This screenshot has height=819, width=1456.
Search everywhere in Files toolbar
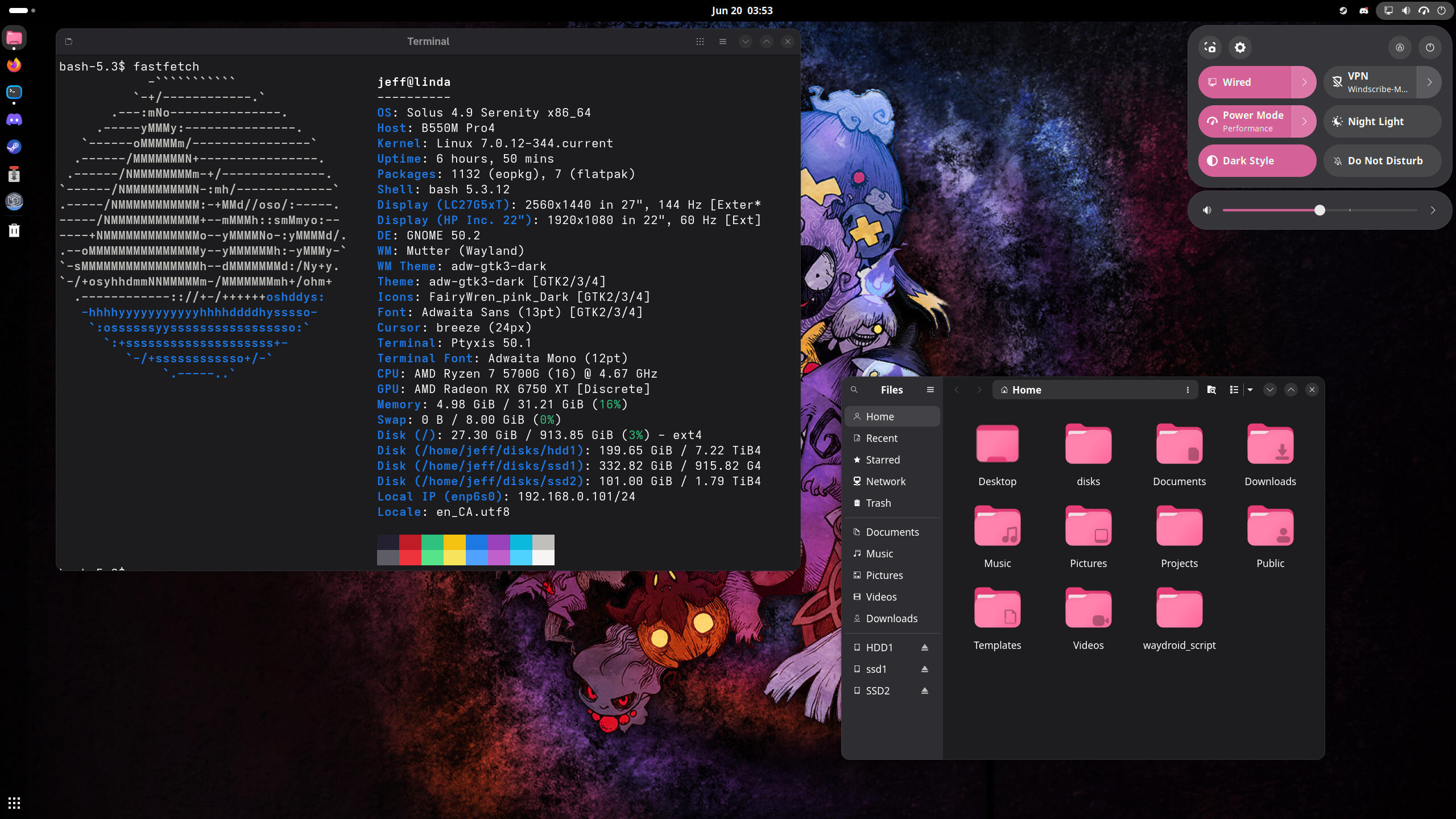coord(1211,390)
